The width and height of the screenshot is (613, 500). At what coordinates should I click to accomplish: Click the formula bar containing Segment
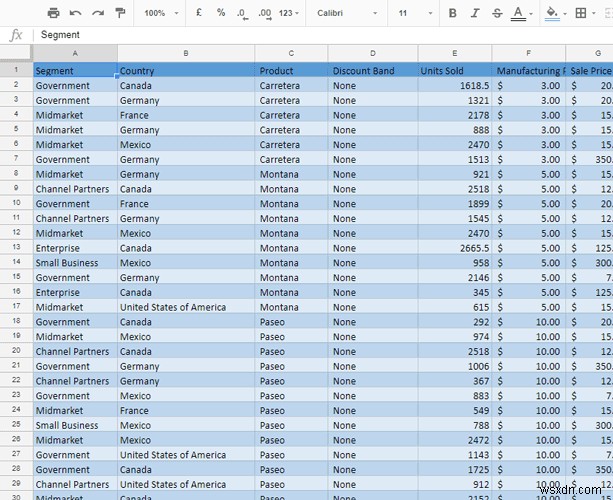[x=324, y=35]
